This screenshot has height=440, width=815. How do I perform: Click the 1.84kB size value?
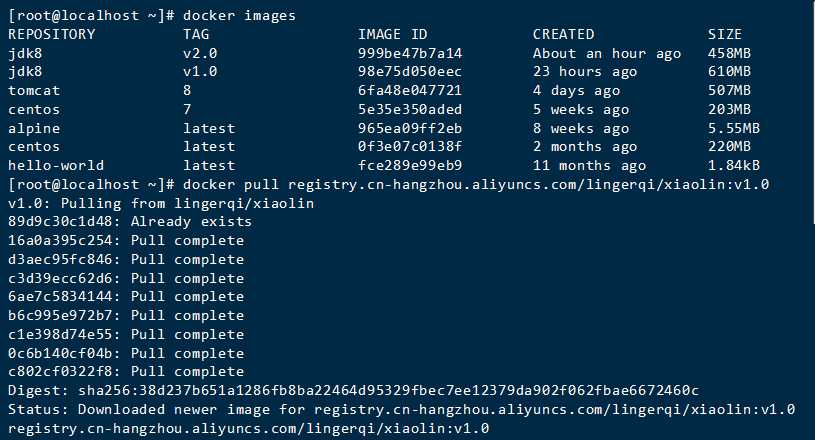pos(734,165)
